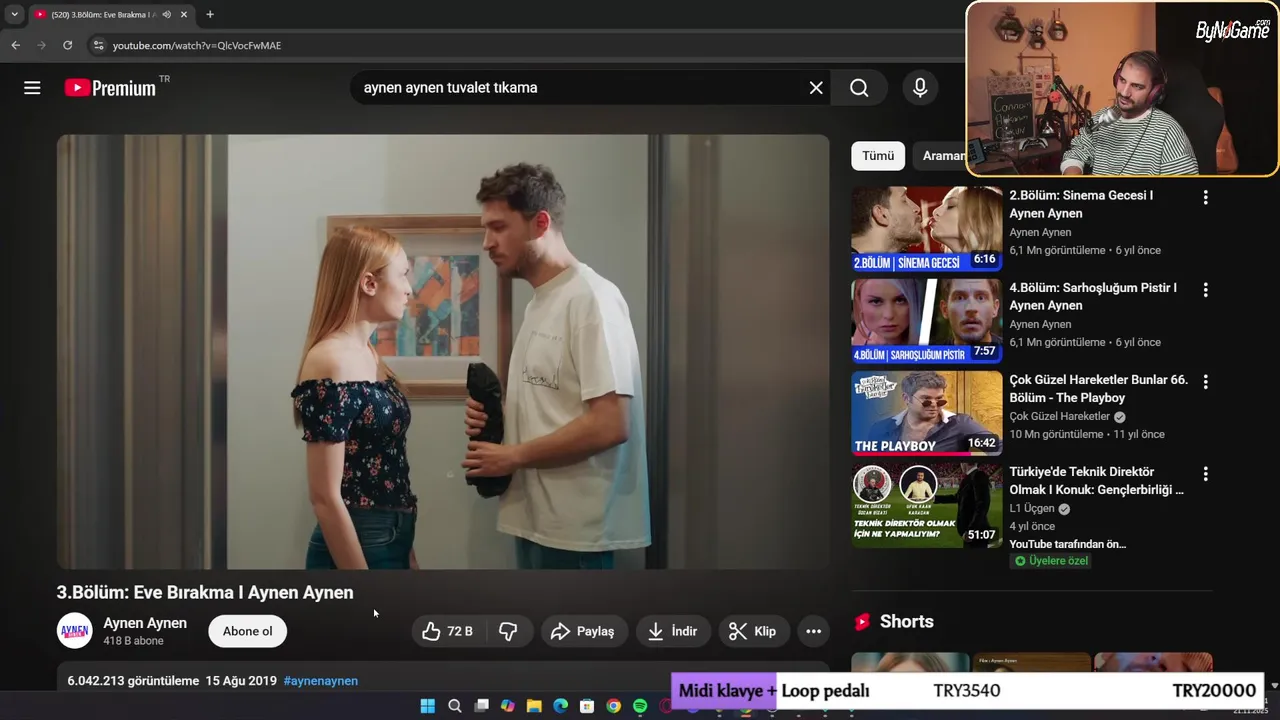Open Task View on the taskbar
The image size is (1280, 720).
pyautogui.click(x=481, y=706)
